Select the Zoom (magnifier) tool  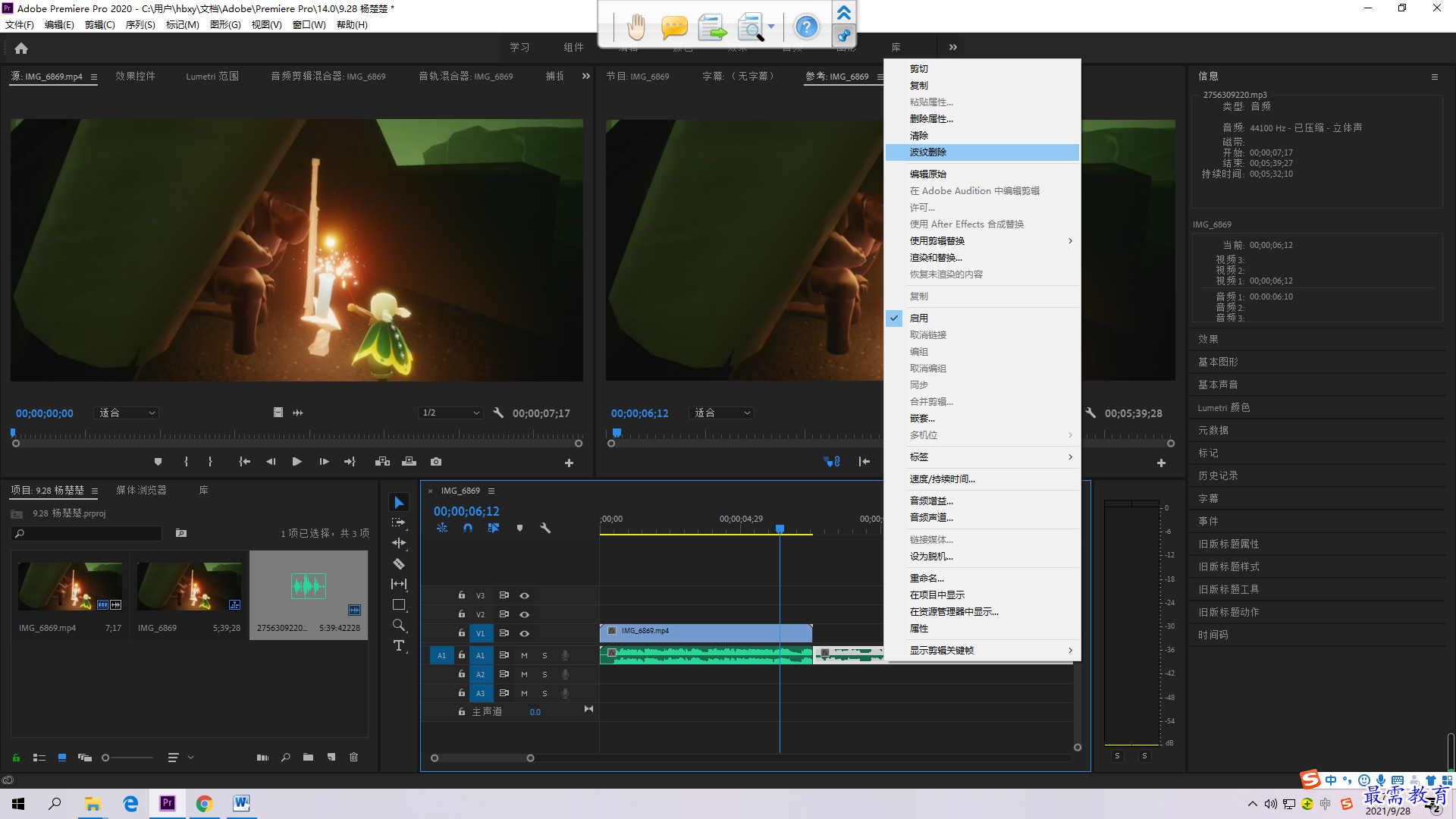coord(399,625)
